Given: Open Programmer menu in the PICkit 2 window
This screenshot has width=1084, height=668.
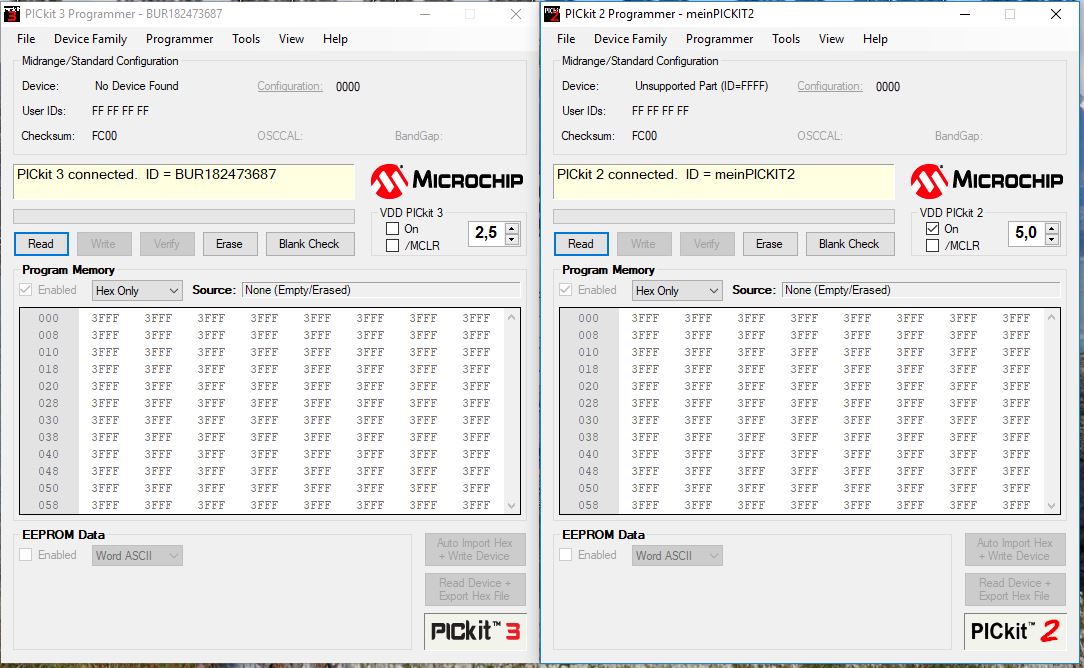Looking at the screenshot, I should click(720, 39).
